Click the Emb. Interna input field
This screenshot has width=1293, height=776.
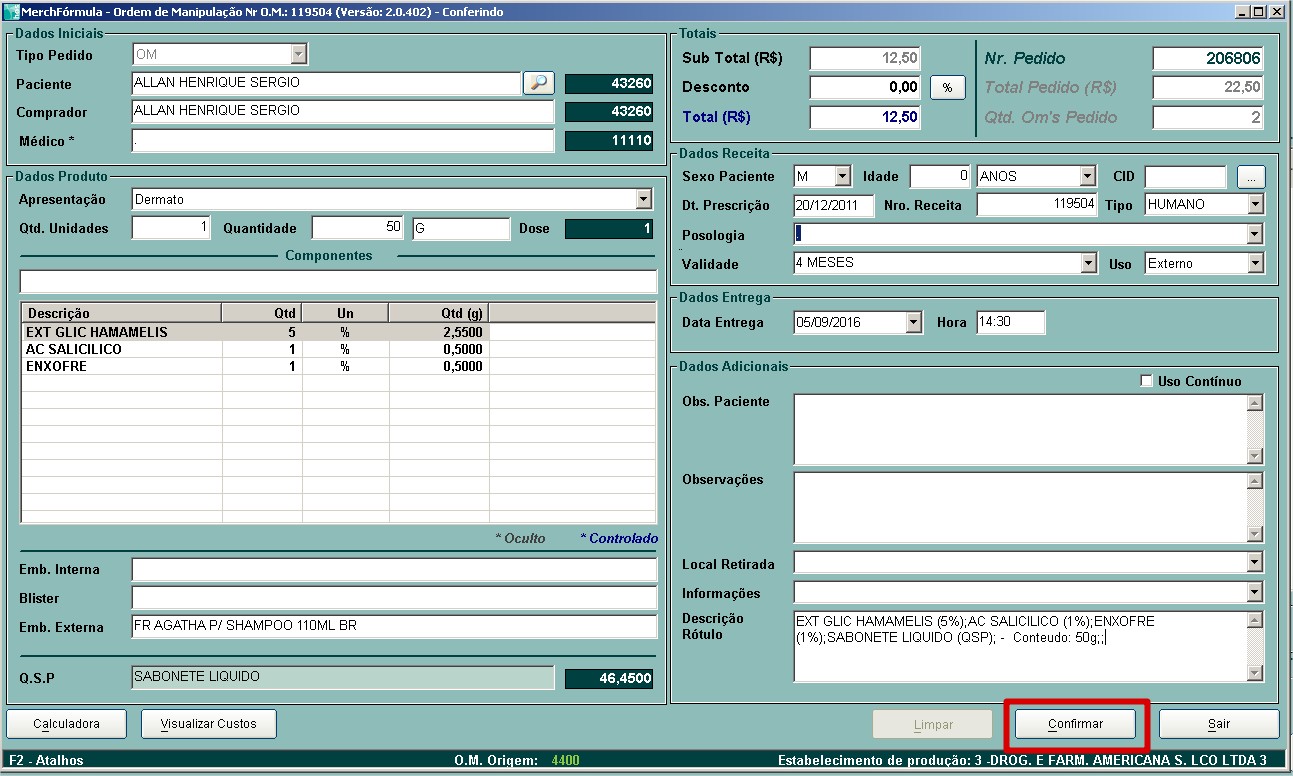pos(393,570)
